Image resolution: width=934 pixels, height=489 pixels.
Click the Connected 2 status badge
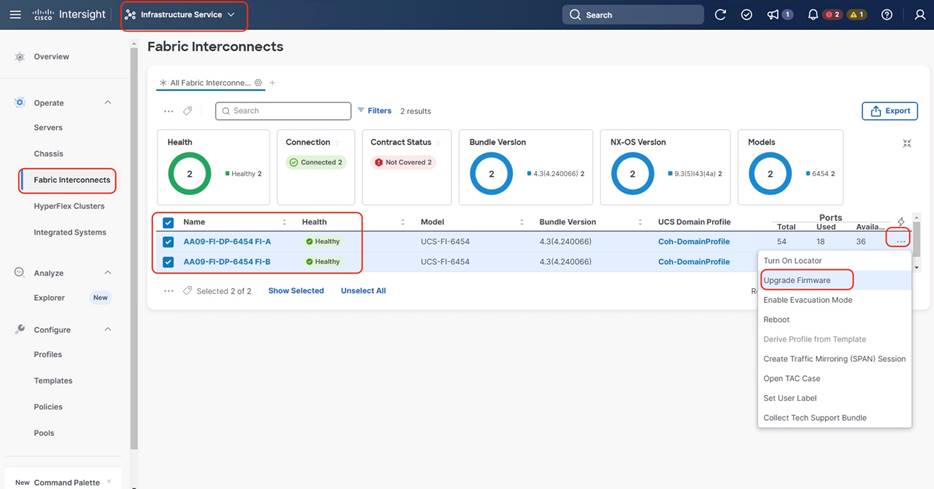316,162
